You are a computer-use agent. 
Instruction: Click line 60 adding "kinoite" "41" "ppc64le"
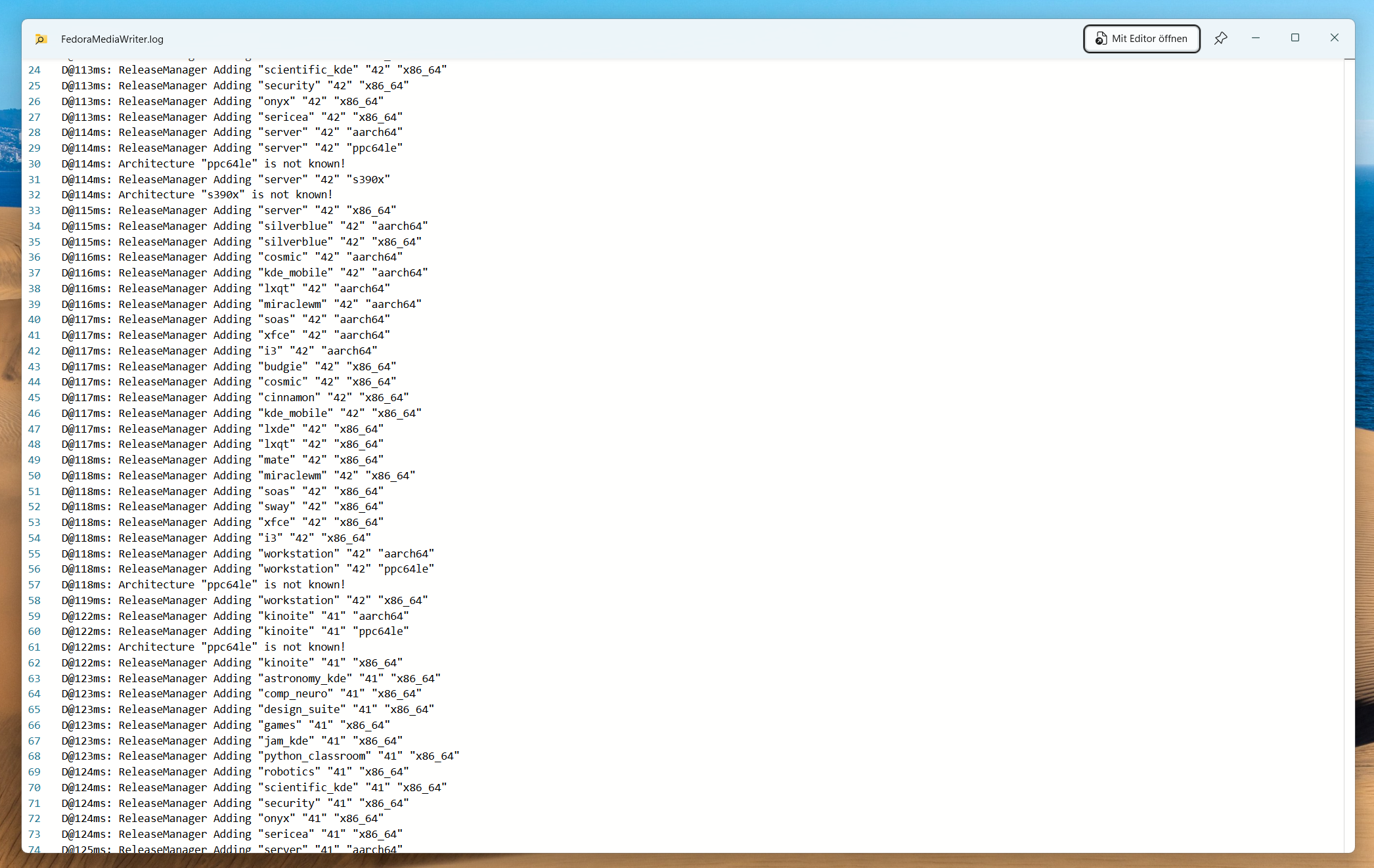[x=235, y=632]
